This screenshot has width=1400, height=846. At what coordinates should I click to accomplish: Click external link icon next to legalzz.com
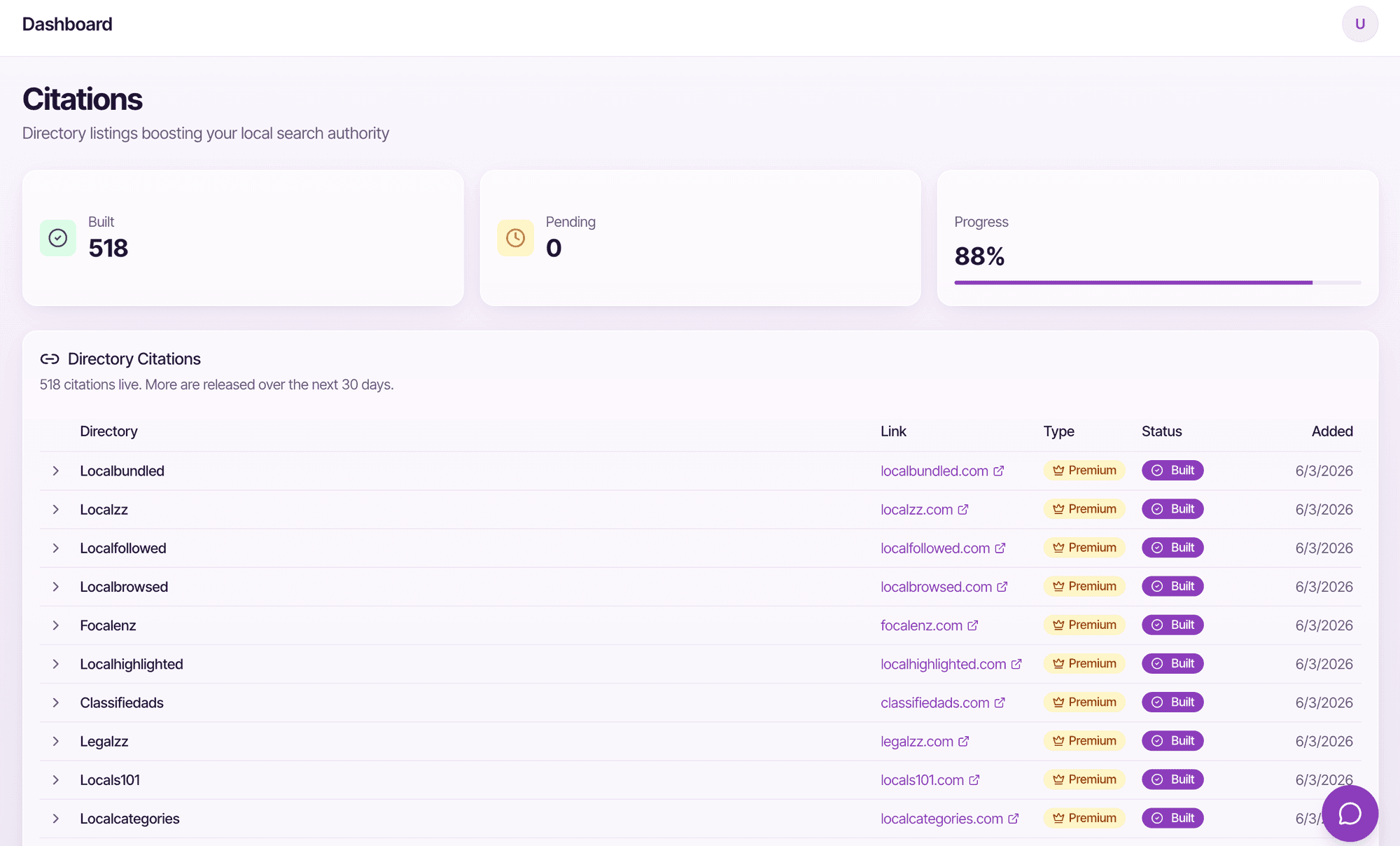(964, 741)
